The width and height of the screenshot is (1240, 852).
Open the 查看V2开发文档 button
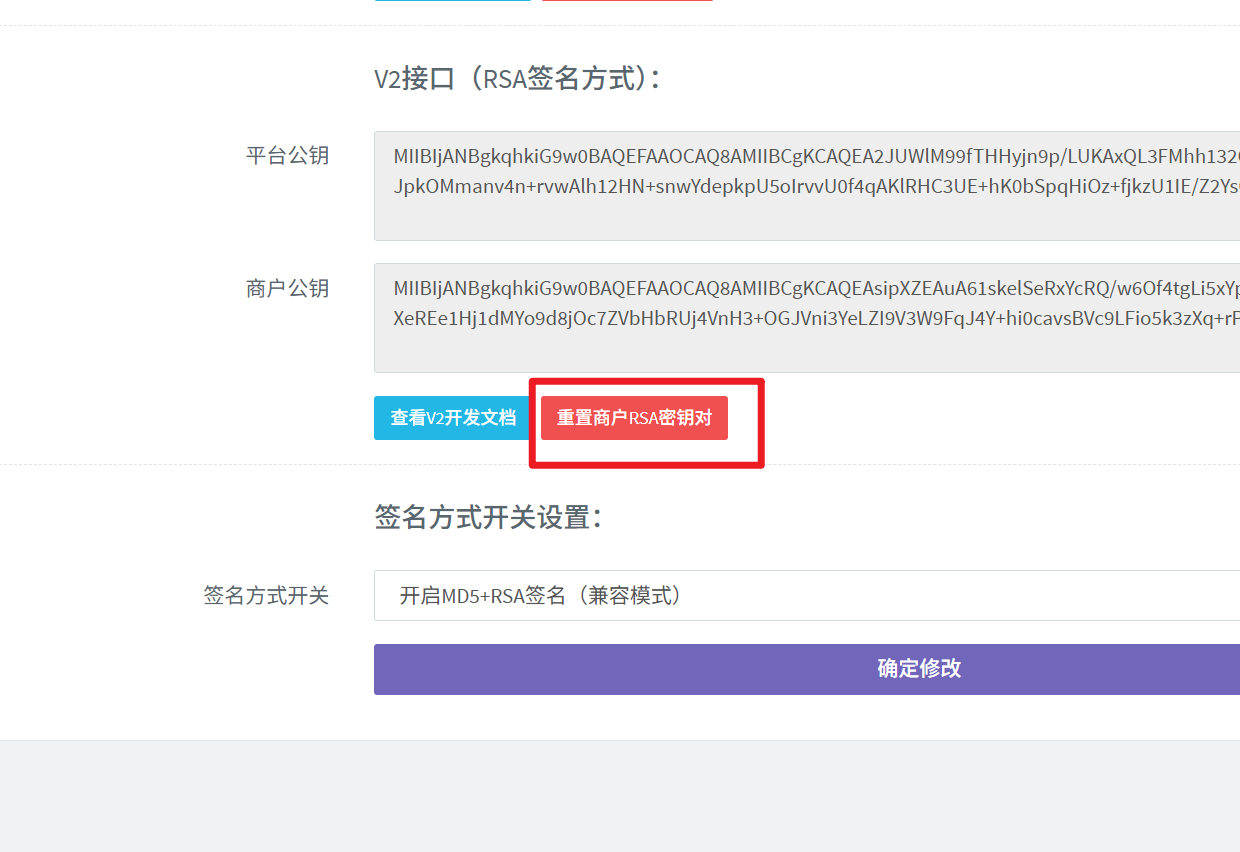[452, 418]
